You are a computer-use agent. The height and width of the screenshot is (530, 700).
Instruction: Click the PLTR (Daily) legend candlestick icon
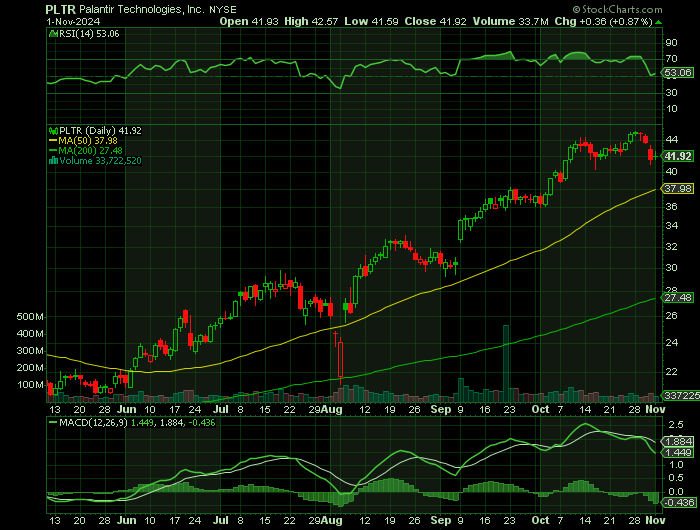[x=52, y=130]
